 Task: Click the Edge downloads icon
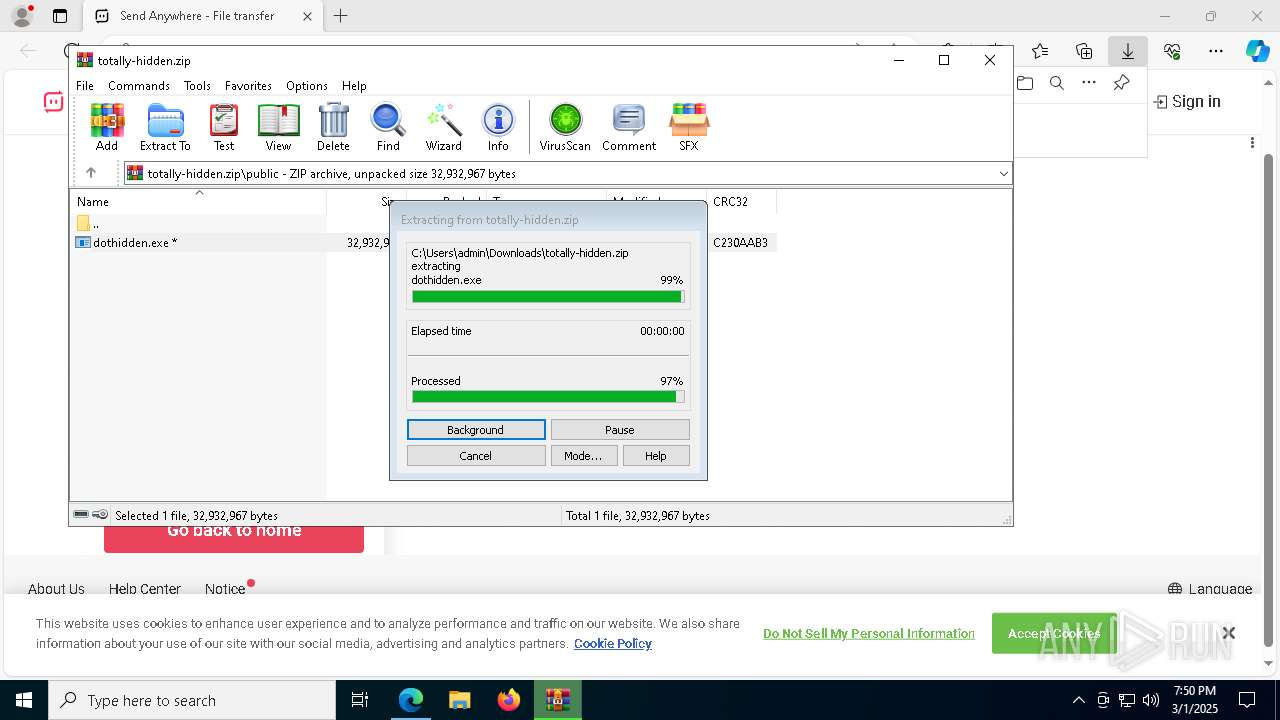click(x=1127, y=51)
